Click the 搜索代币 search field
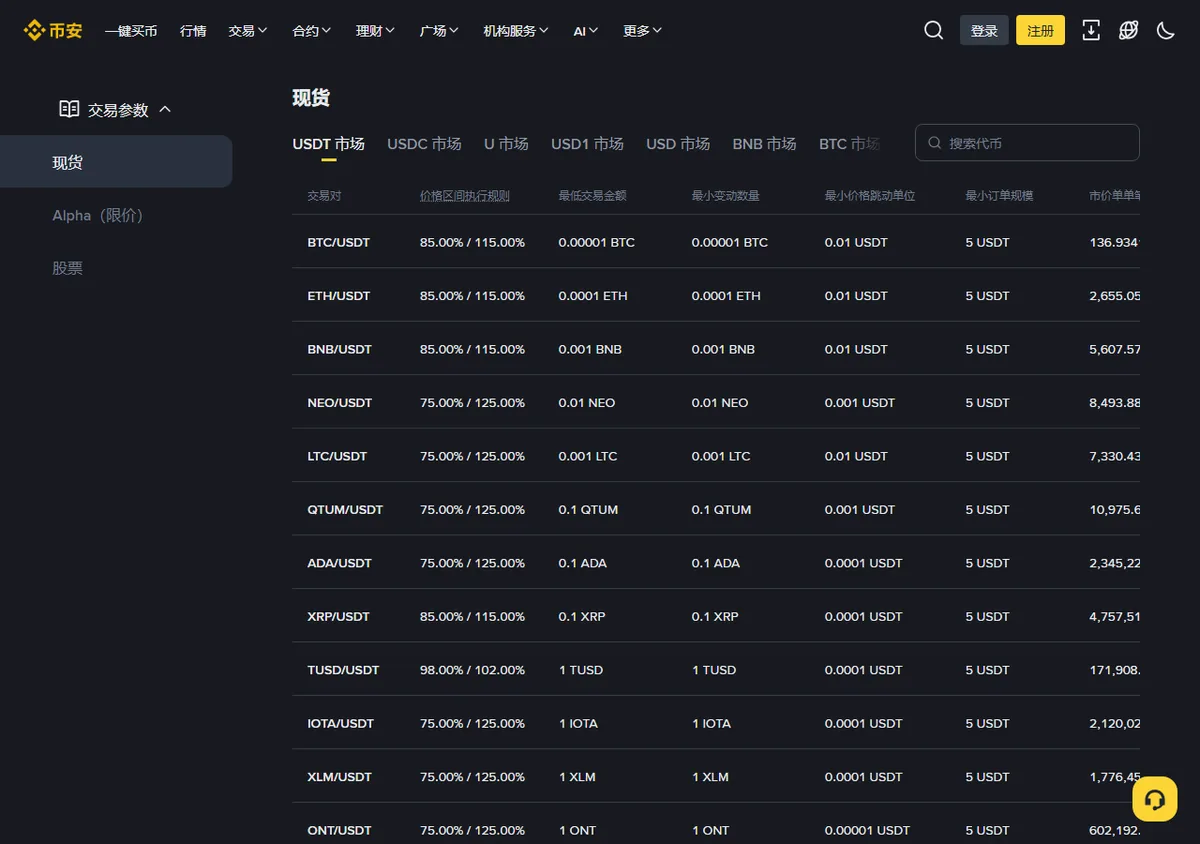Viewport: 1200px width, 844px height. [1027, 142]
